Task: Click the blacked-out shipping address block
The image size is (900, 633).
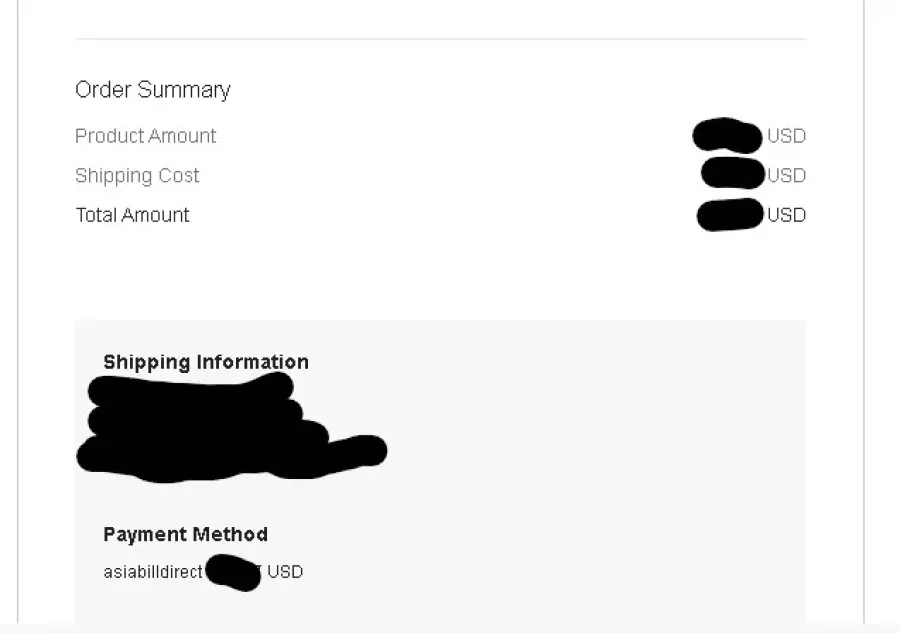Action: coord(231,427)
